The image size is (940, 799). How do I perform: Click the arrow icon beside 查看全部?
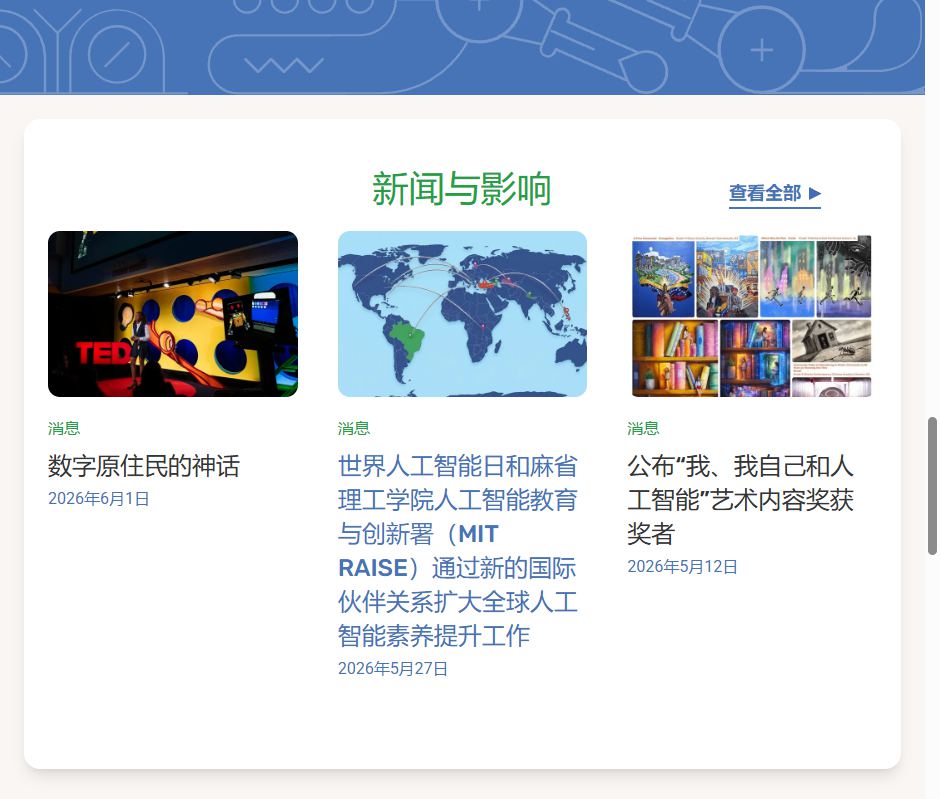tap(815, 194)
